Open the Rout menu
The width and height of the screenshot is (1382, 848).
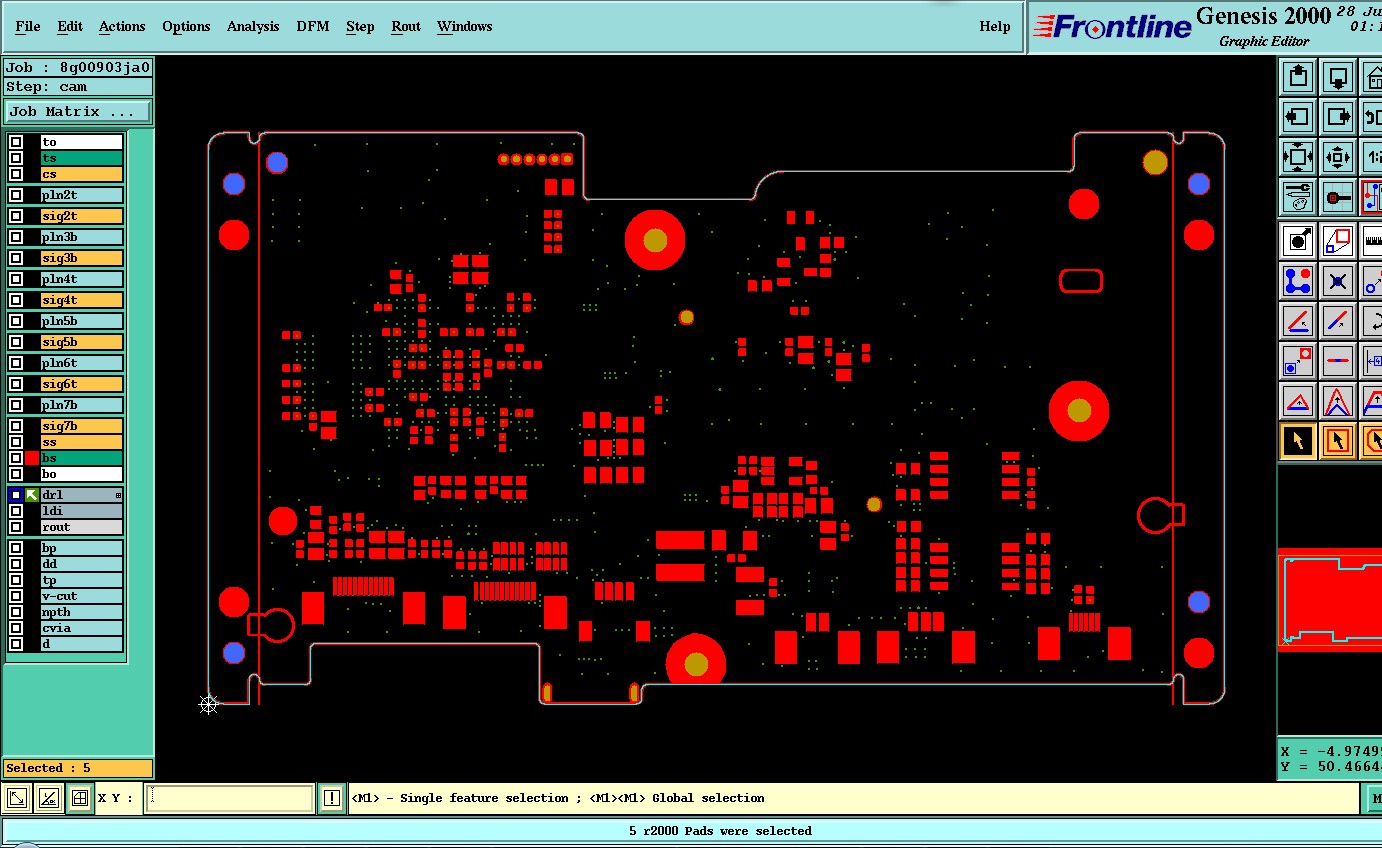pos(406,26)
